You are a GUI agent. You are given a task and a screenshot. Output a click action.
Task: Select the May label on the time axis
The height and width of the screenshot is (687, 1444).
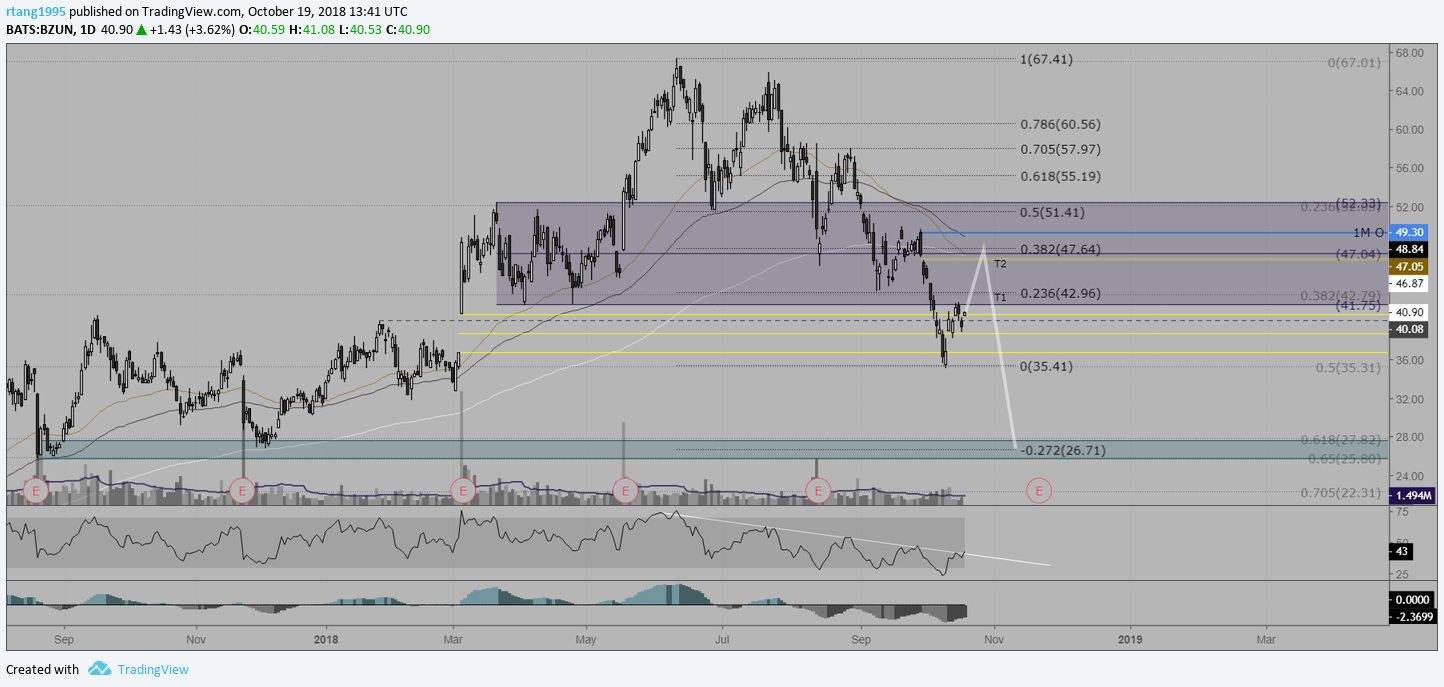[587, 638]
